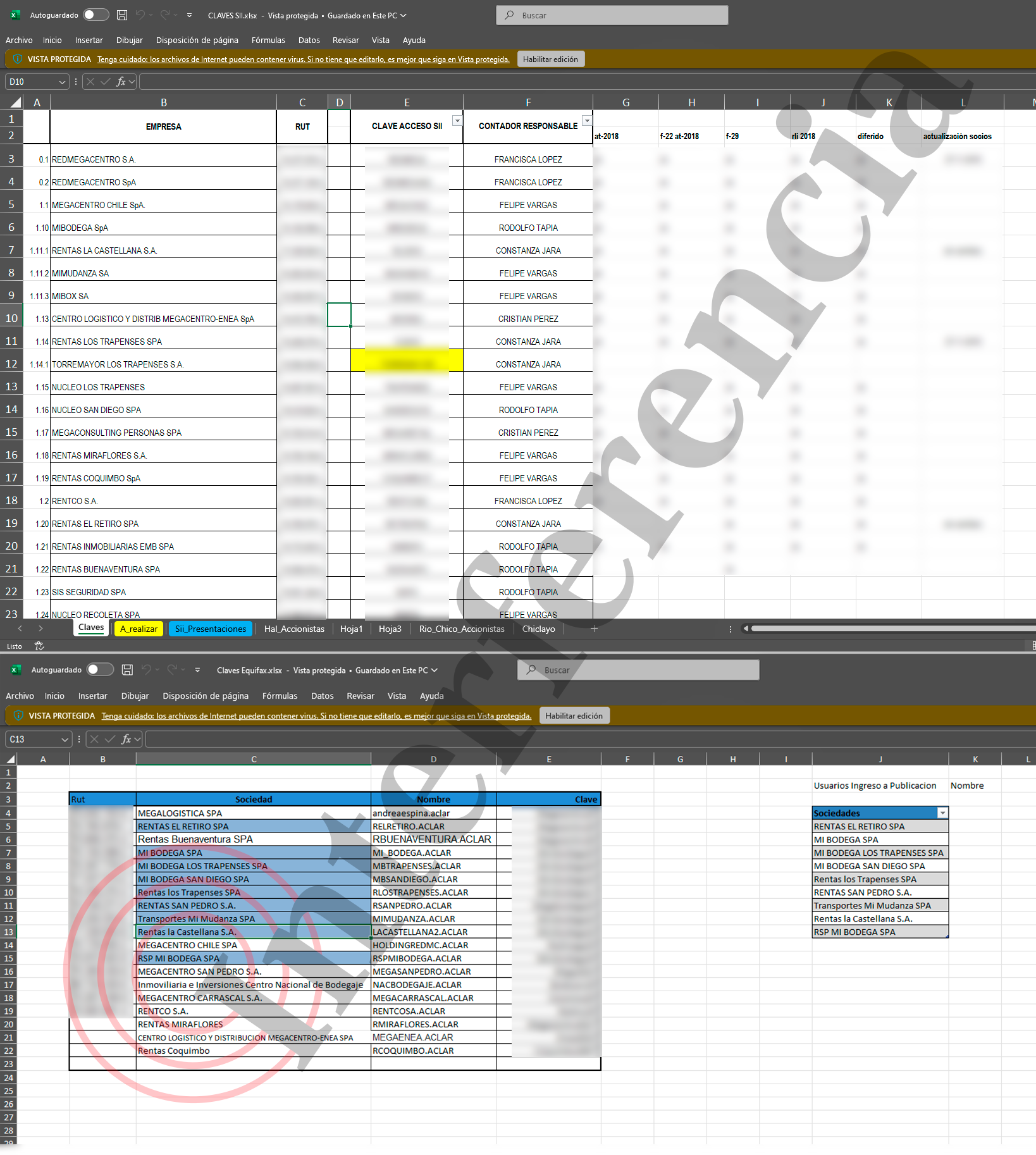
Task: Click next sheet navigation arrow
Action: click(x=40, y=629)
